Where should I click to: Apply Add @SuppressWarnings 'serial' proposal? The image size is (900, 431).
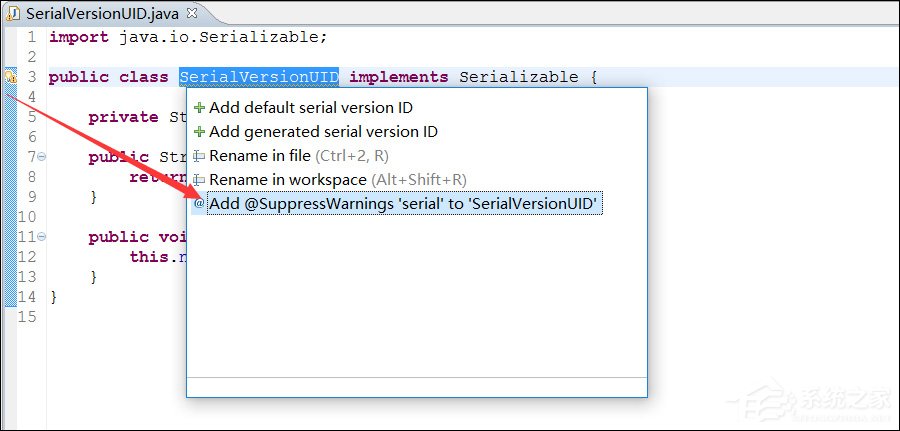tap(402, 204)
